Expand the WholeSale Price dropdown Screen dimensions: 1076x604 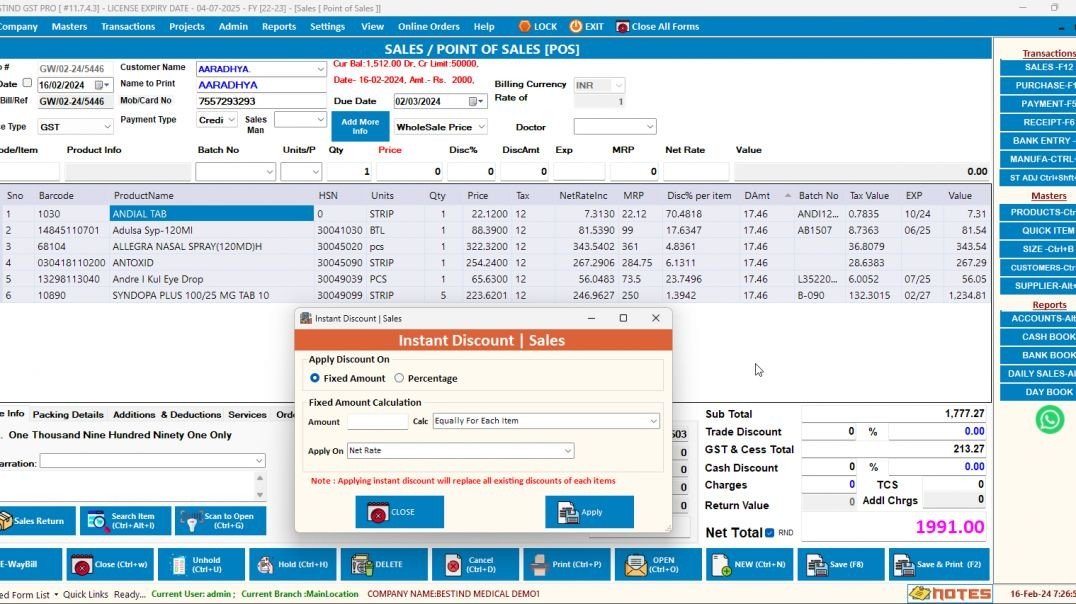[481, 127]
